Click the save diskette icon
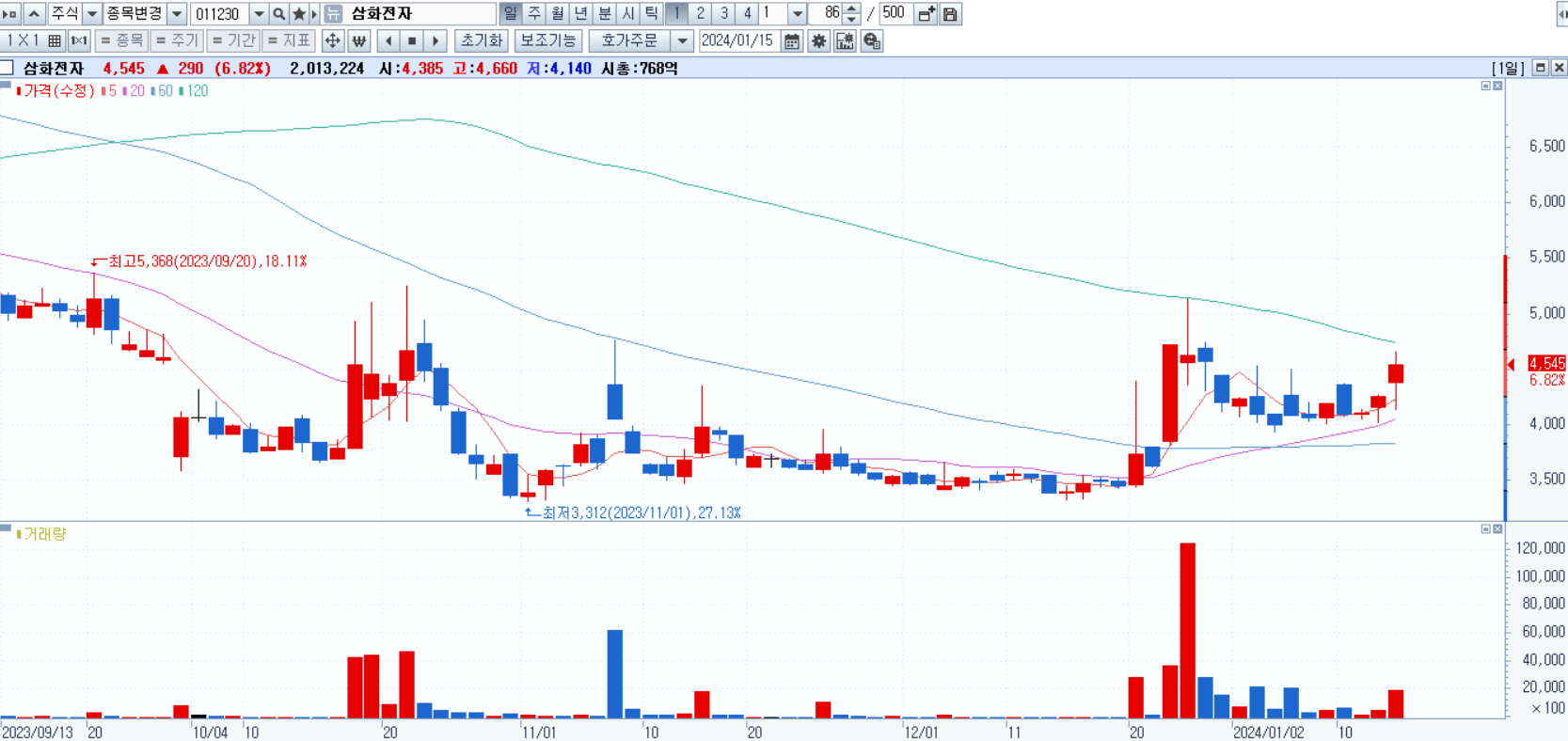Viewport: 1568px width, 741px height. (950, 14)
